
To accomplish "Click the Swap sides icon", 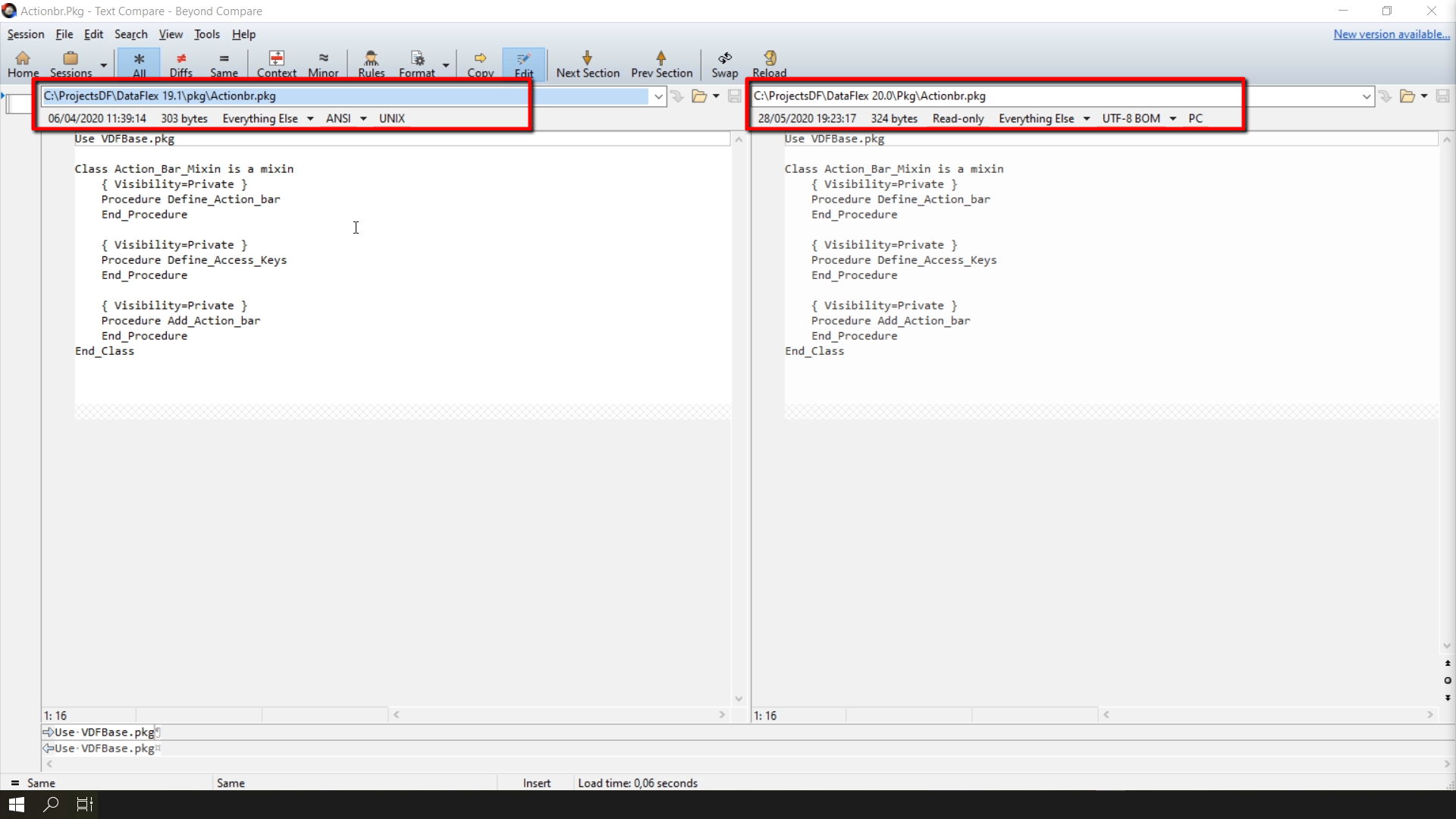I will (724, 64).
